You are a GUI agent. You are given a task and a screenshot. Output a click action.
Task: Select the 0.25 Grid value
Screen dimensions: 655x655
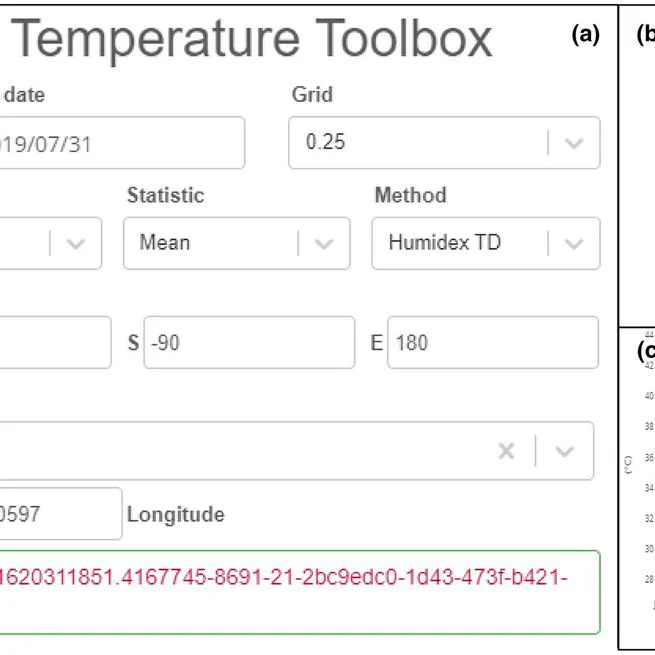tap(326, 143)
